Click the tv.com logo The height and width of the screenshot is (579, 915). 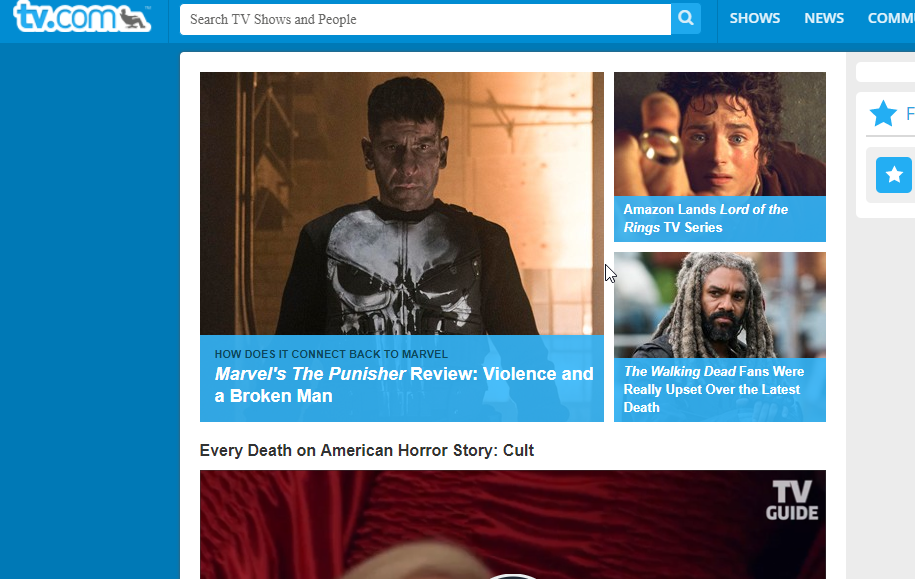click(x=82, y=16)
